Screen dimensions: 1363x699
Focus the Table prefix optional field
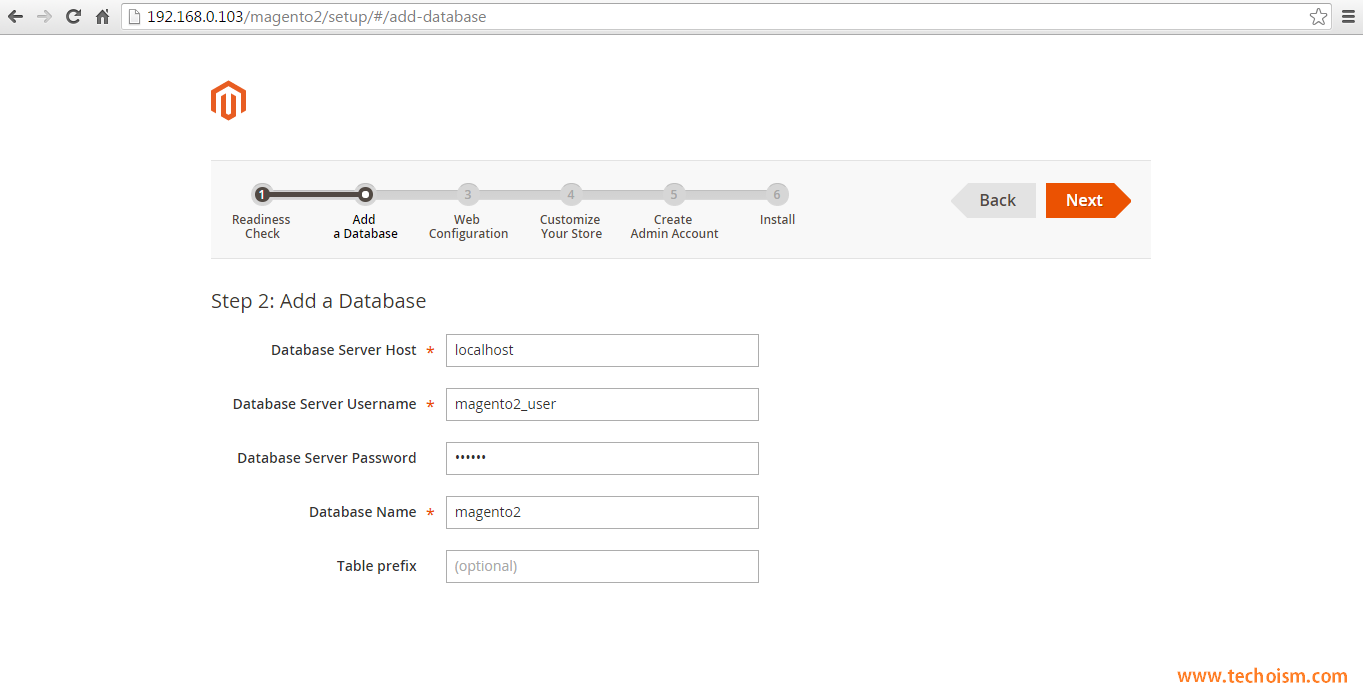point(602,566)
